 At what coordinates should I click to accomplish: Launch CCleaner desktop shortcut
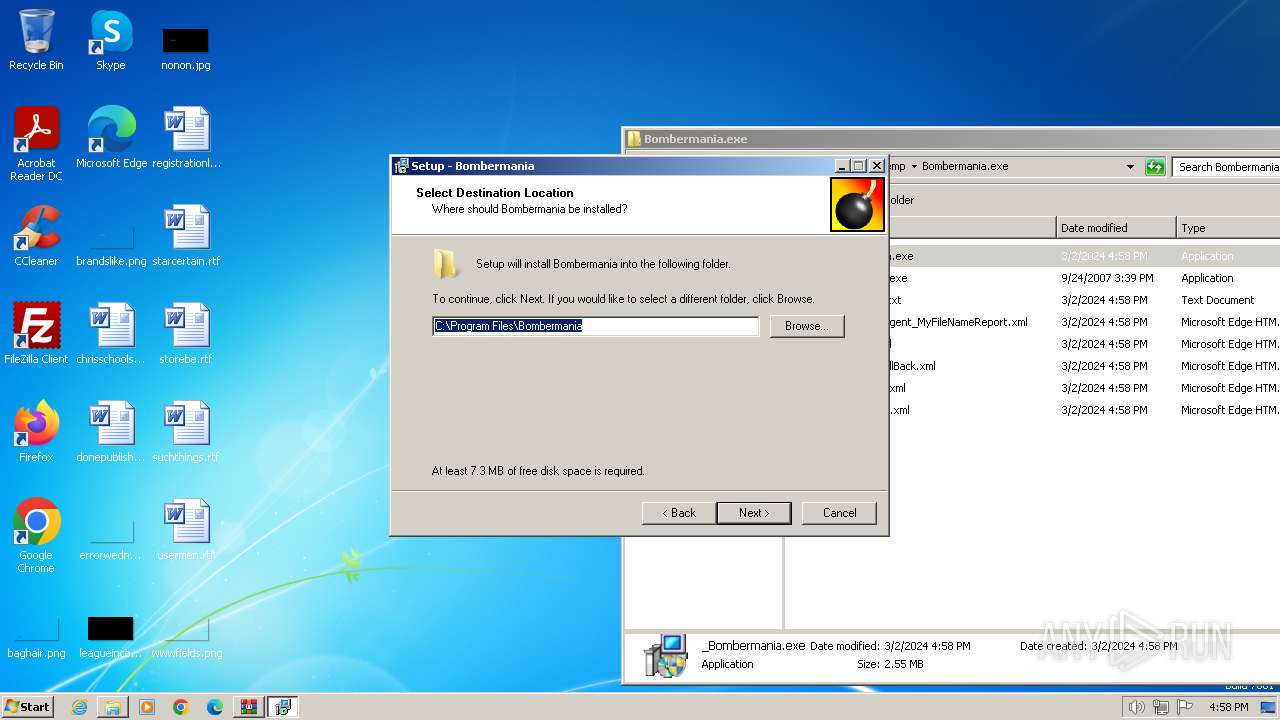(x=36, y=236)
